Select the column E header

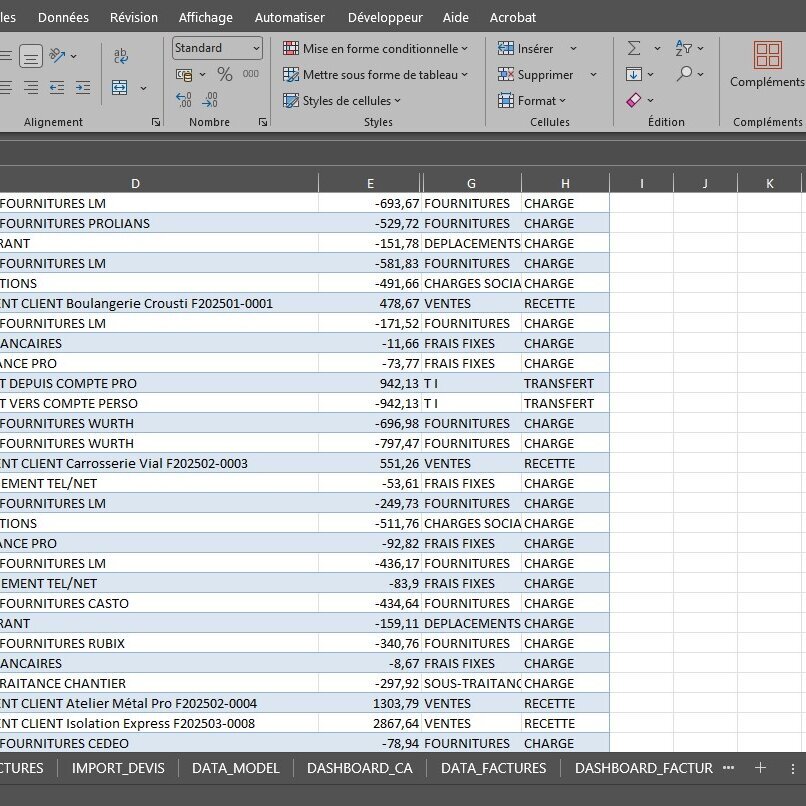coord(370,183)
